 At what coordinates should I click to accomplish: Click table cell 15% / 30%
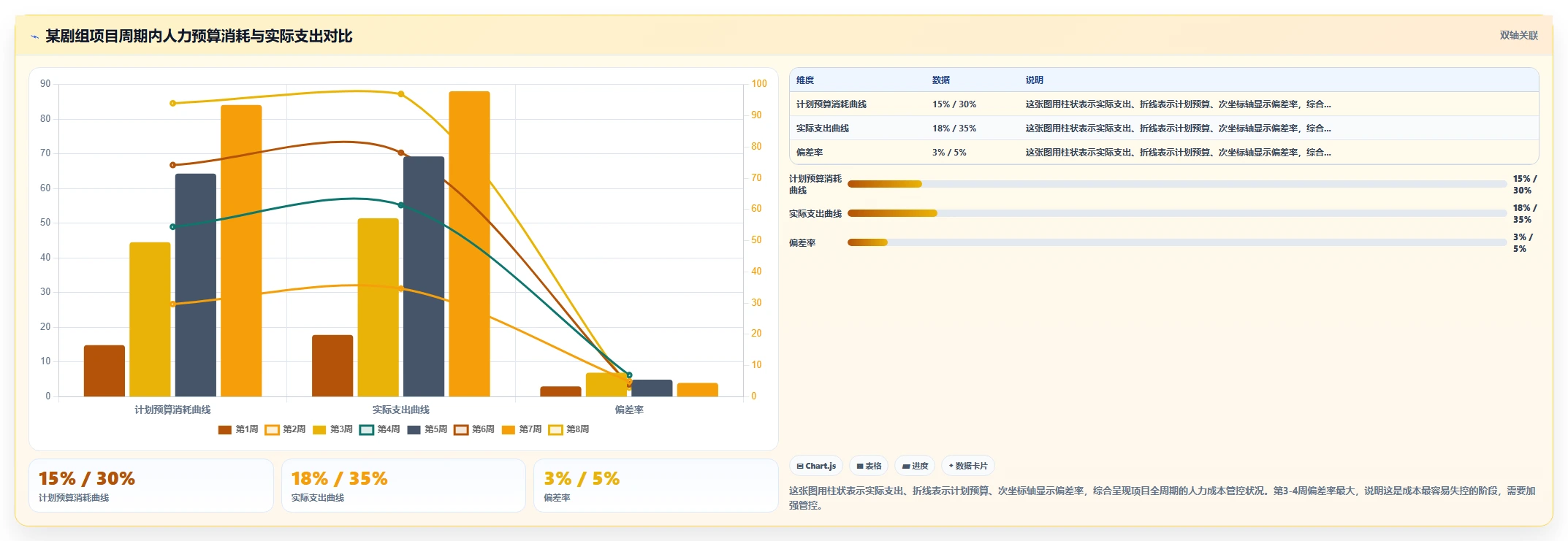pos(954,104)
